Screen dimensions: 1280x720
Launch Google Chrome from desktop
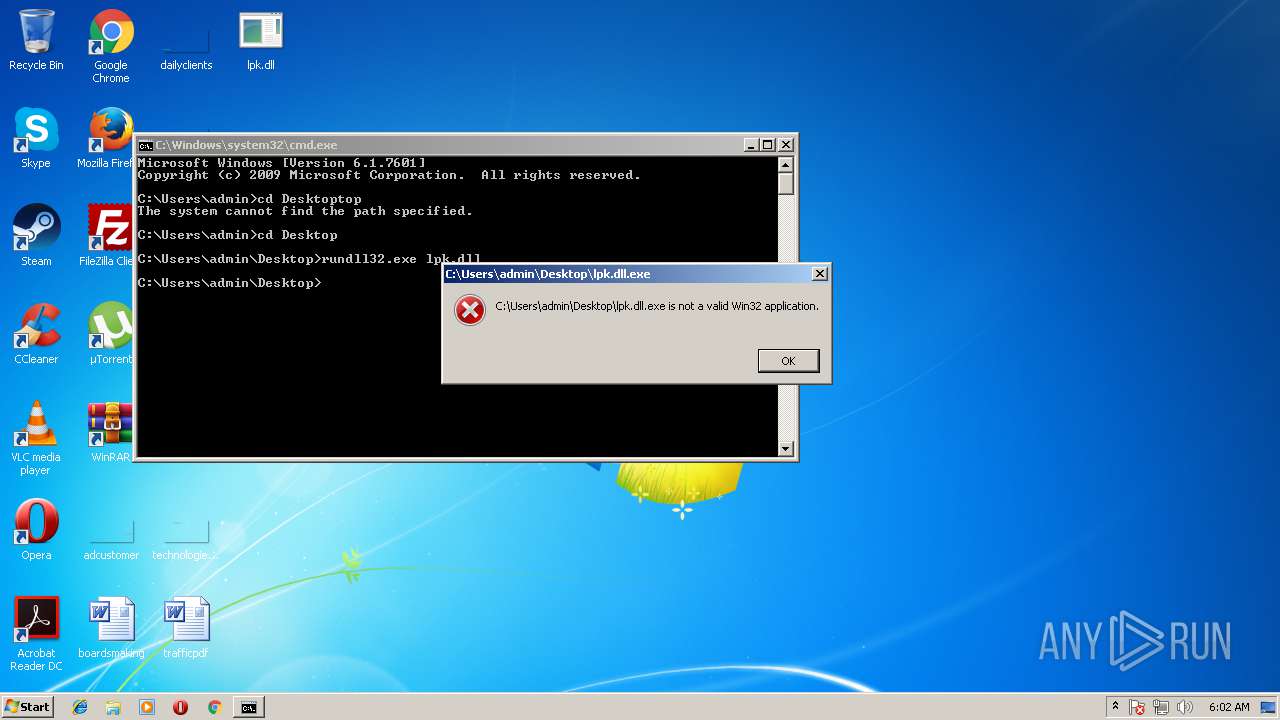click(x=111, y=46)
